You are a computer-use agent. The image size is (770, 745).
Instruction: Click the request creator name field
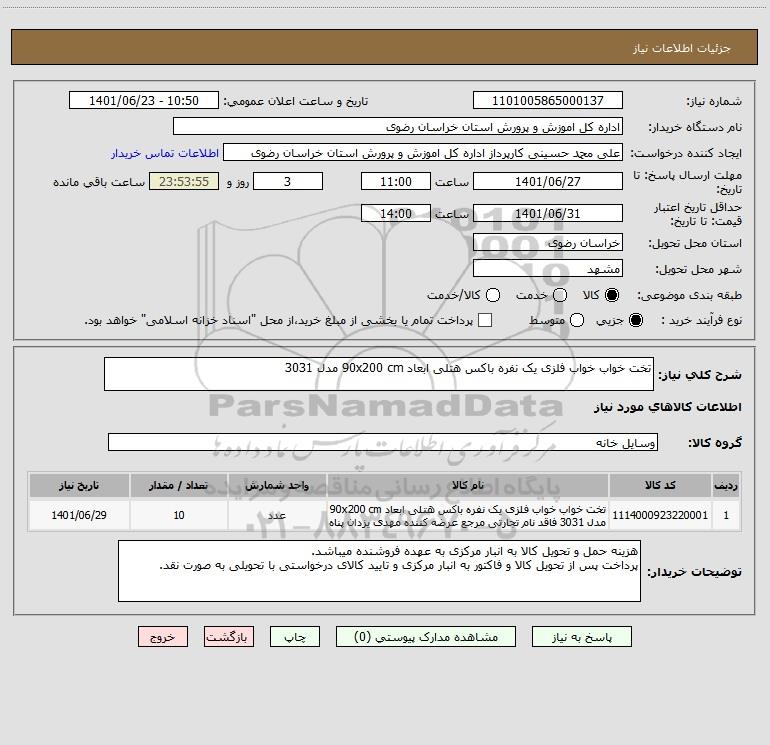[423, 153]
